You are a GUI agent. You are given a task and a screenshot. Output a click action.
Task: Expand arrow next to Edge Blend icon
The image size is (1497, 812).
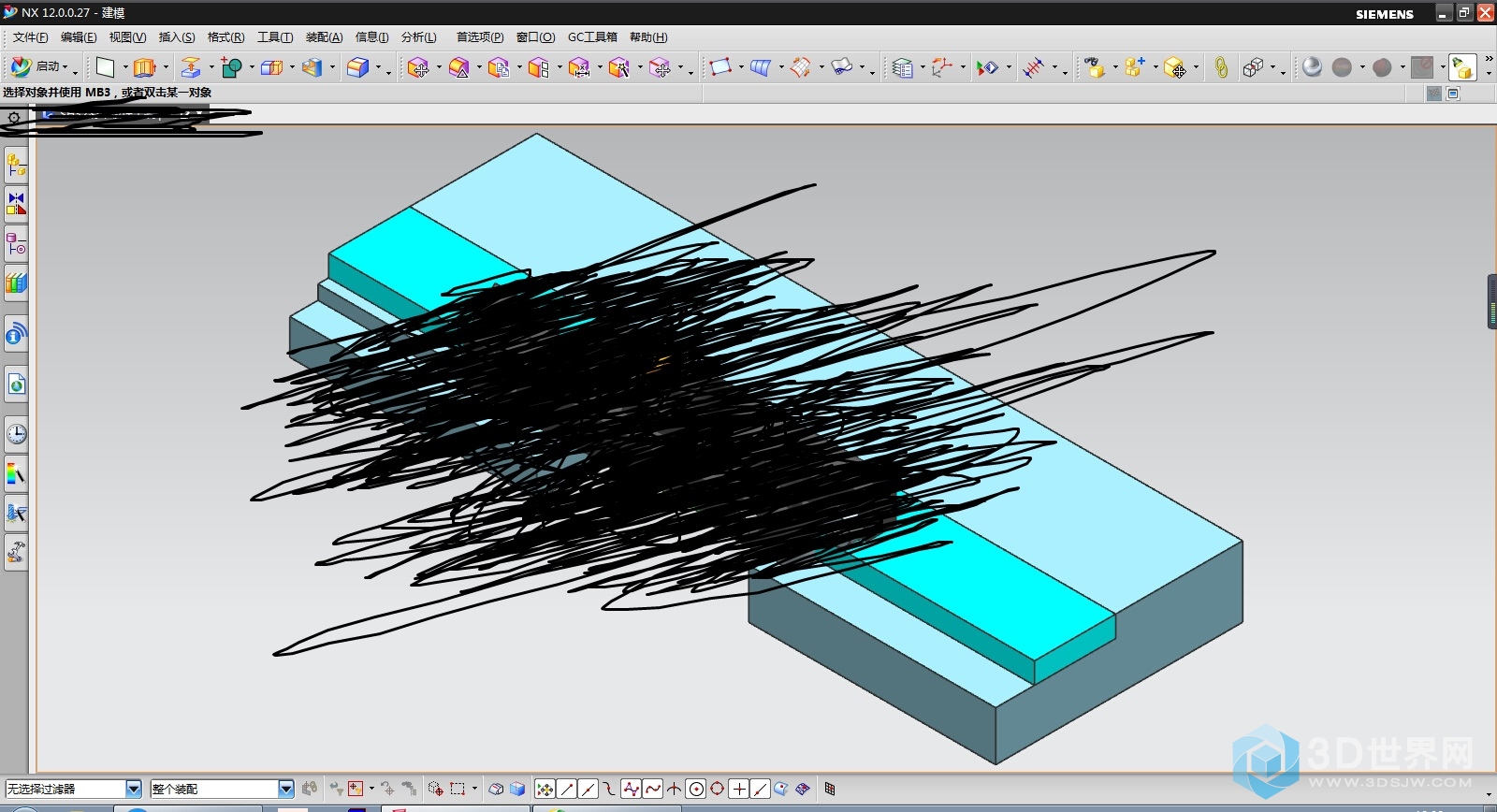[378, 67]
